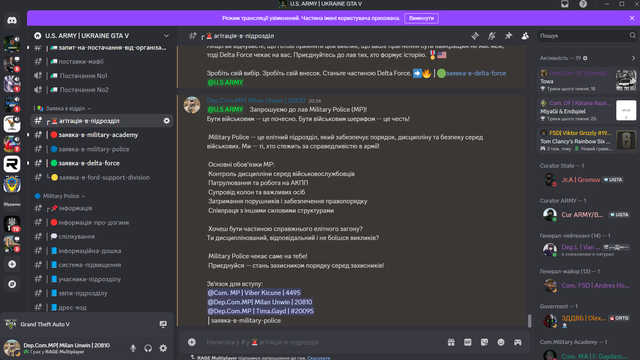
Task: Click the attach file plus button
Action: pos(192,342)
